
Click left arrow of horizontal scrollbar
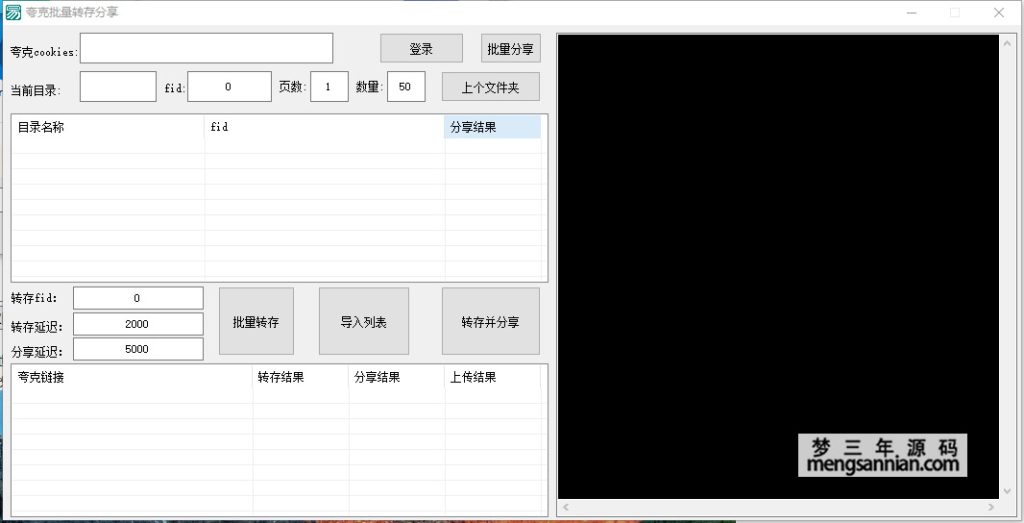(x=566, y=507)
